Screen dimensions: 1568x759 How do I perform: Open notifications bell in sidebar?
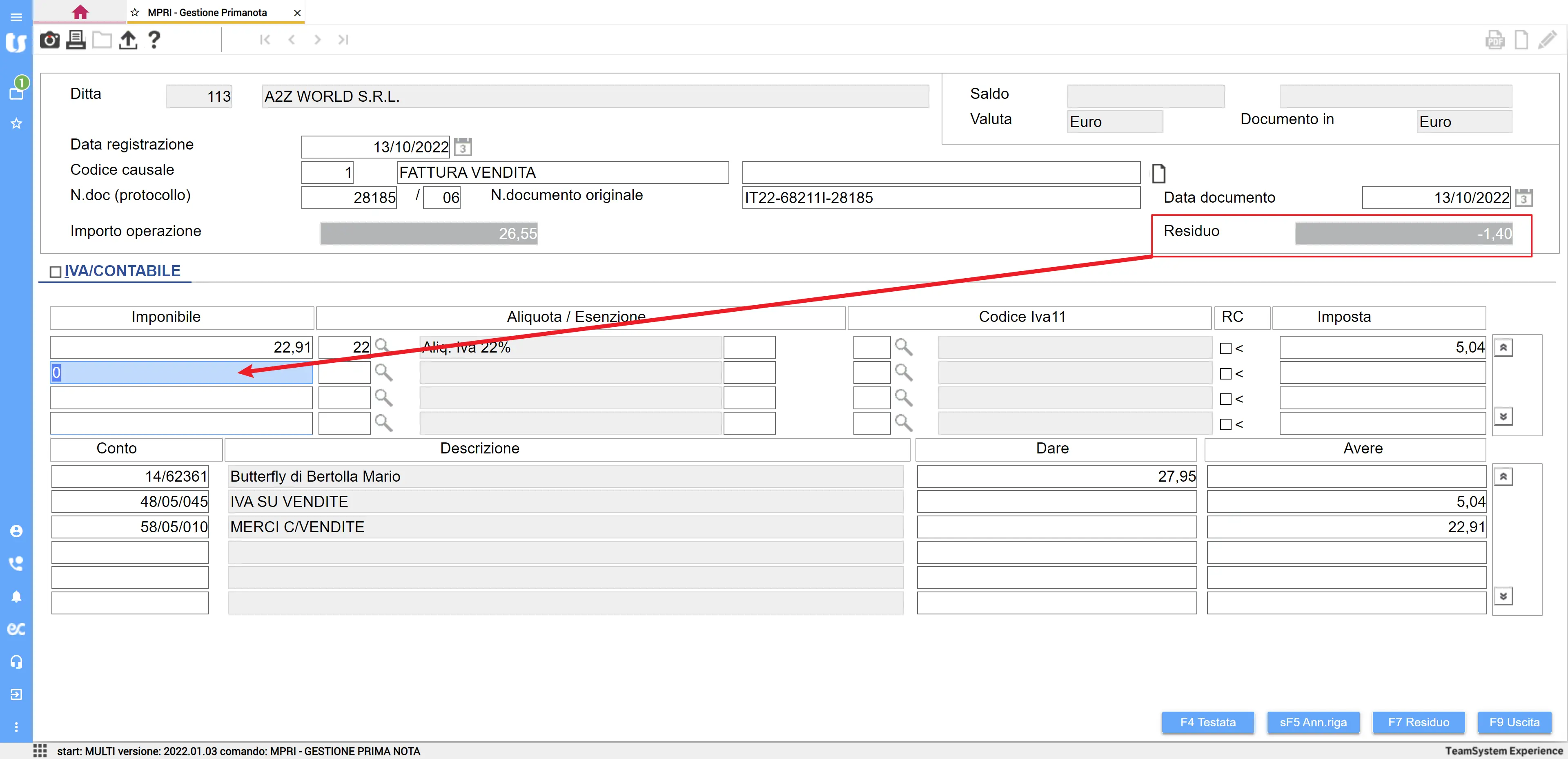pos(16,596)
